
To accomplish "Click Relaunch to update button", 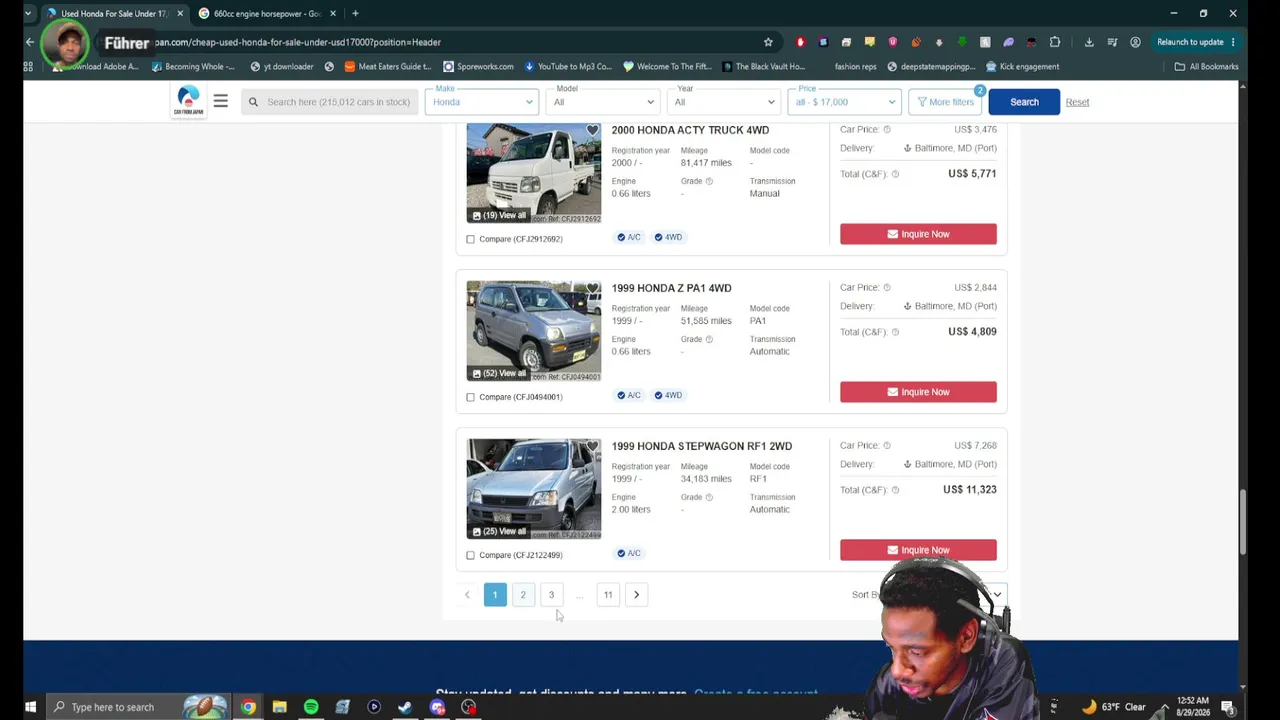I will point(1196,42).
